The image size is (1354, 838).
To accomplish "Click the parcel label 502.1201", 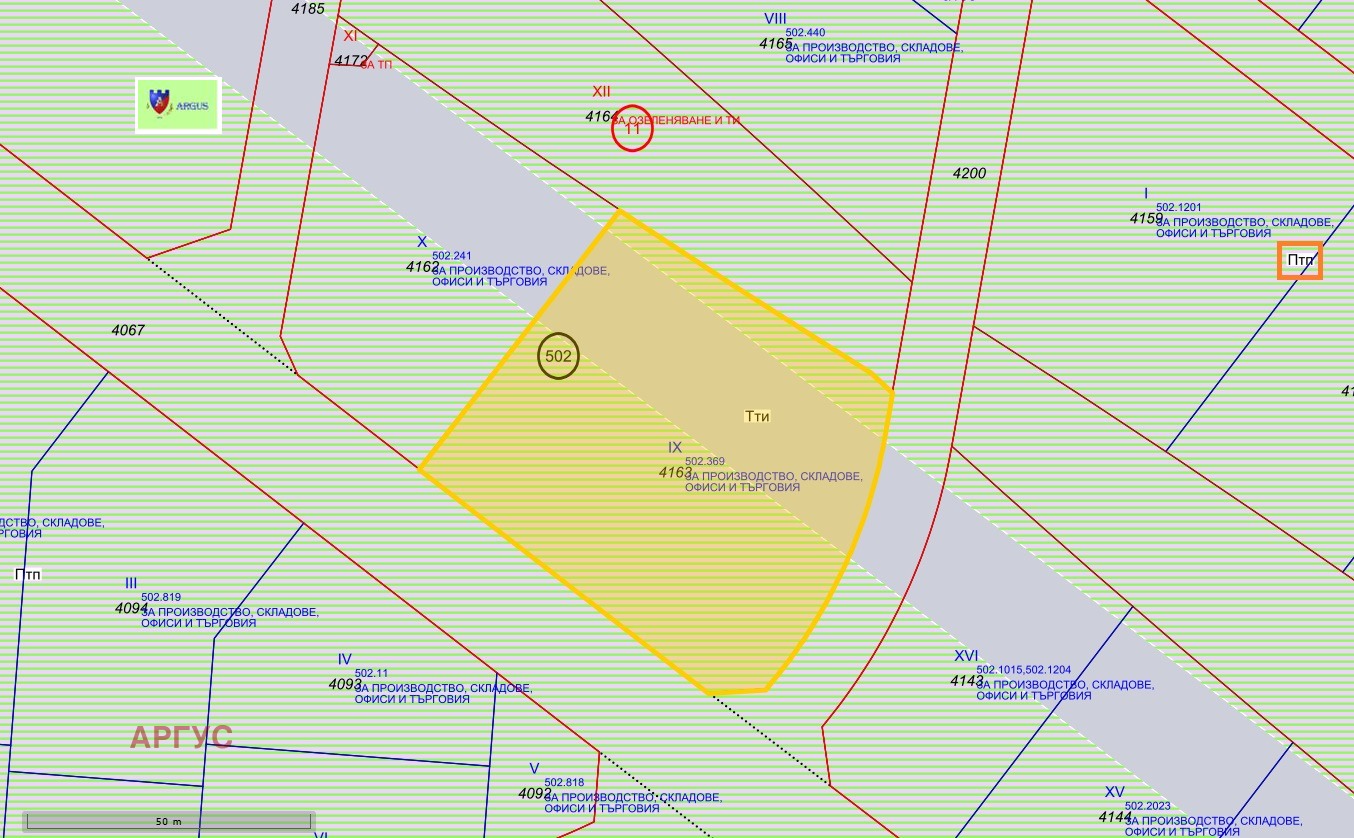I will [x=1179, y=208].
